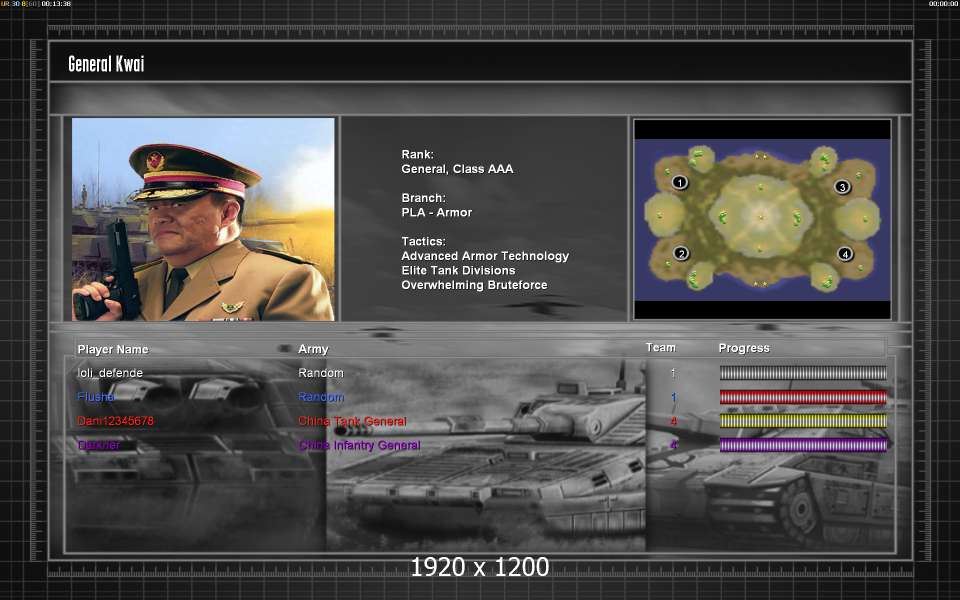The image size is (960, 600).
Task: Select the purple player name in the last row
Action: tap(99, 445)
